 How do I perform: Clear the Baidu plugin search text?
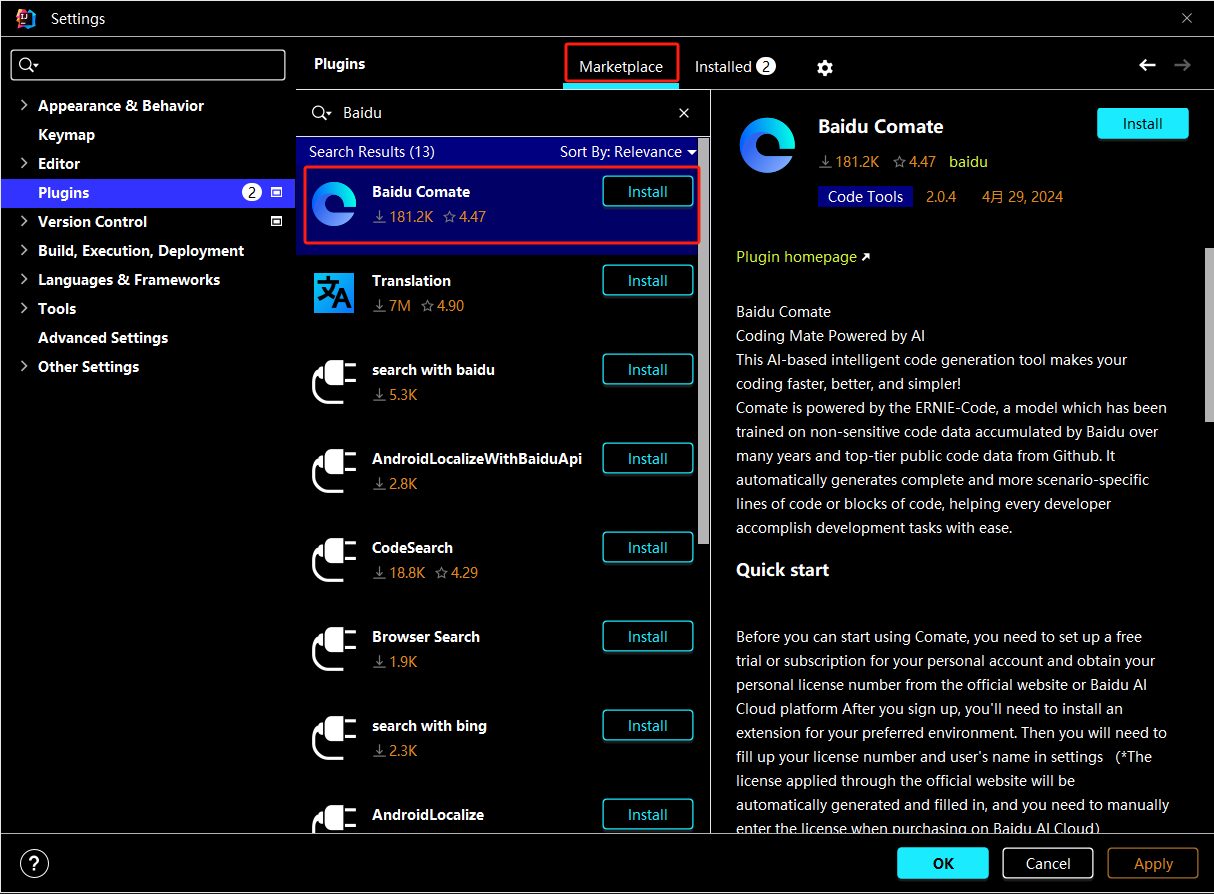(x=684, y=113)
